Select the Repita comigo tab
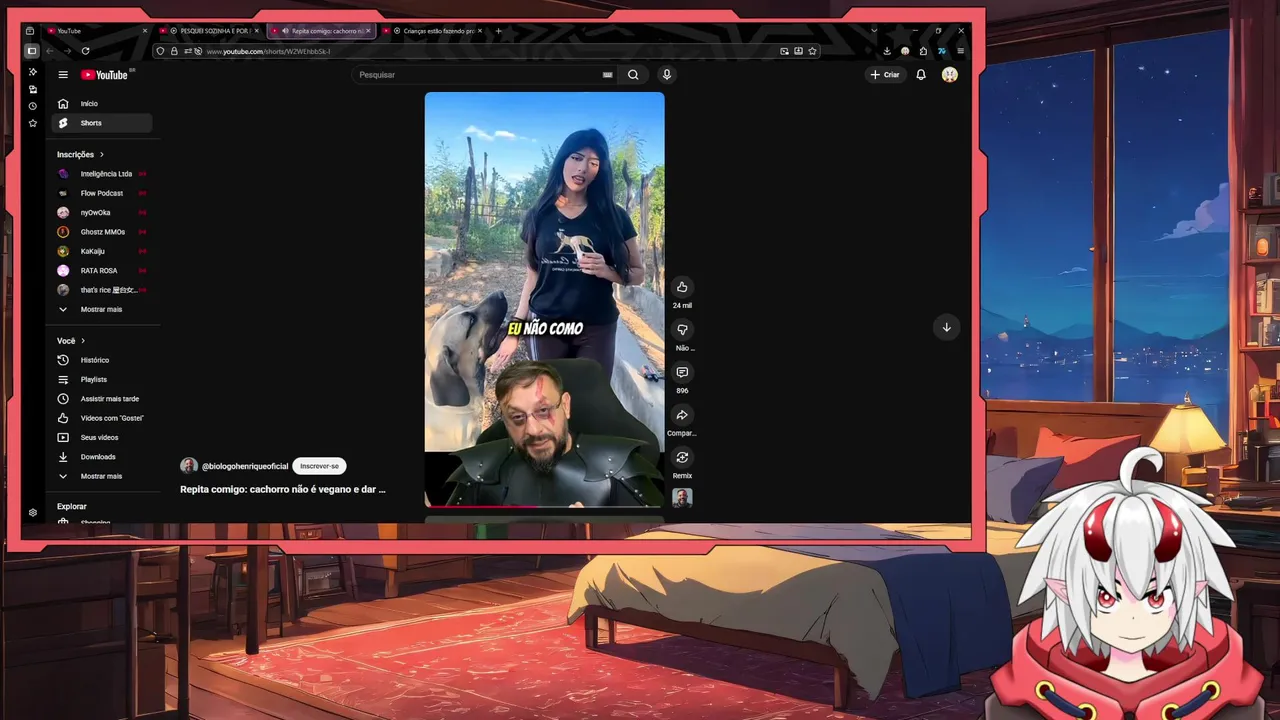1280x720 pixels. point(320,31)
